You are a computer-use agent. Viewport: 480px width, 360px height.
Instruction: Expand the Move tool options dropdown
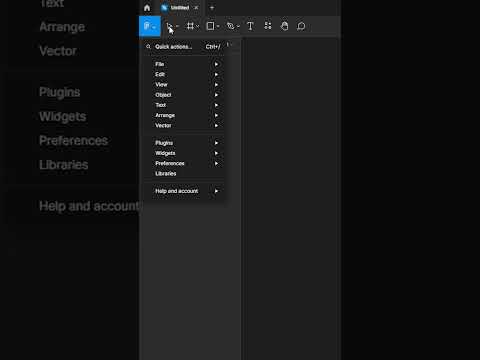[177, 26]
